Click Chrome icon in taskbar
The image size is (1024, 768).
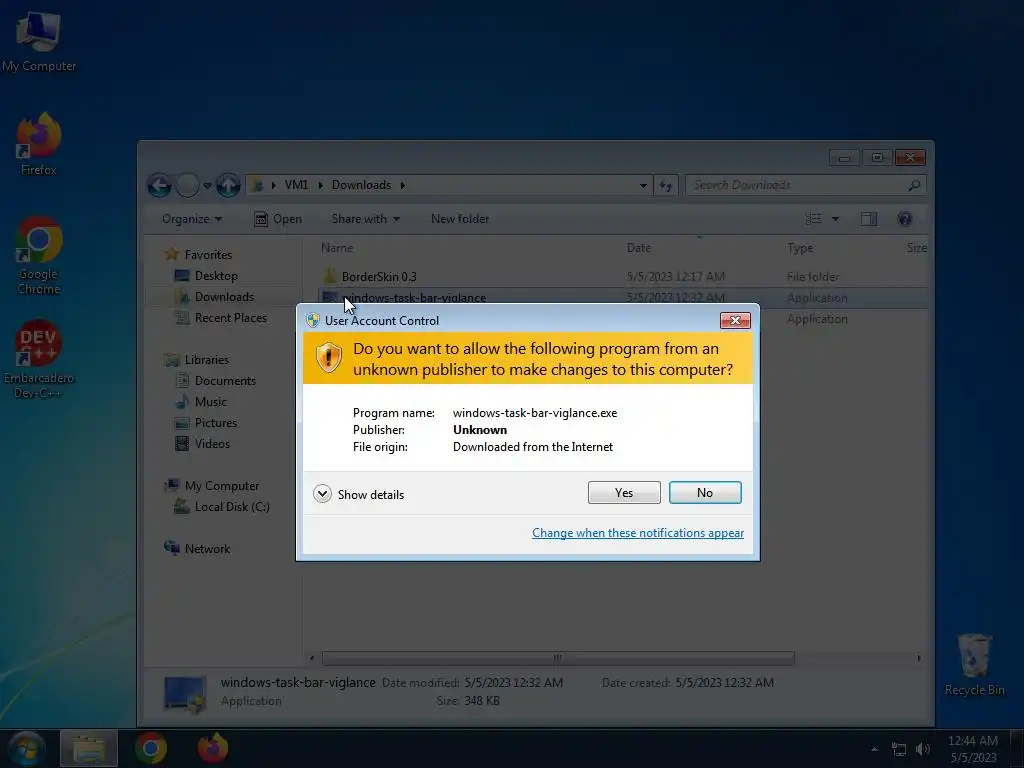pyautogui.click(x=151, y=749)
